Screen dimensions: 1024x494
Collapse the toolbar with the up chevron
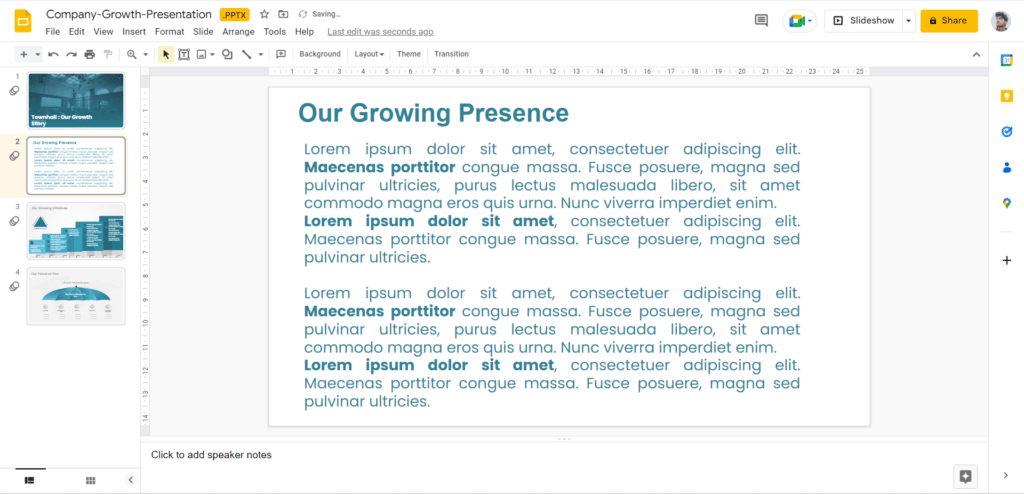pos(976,54)
